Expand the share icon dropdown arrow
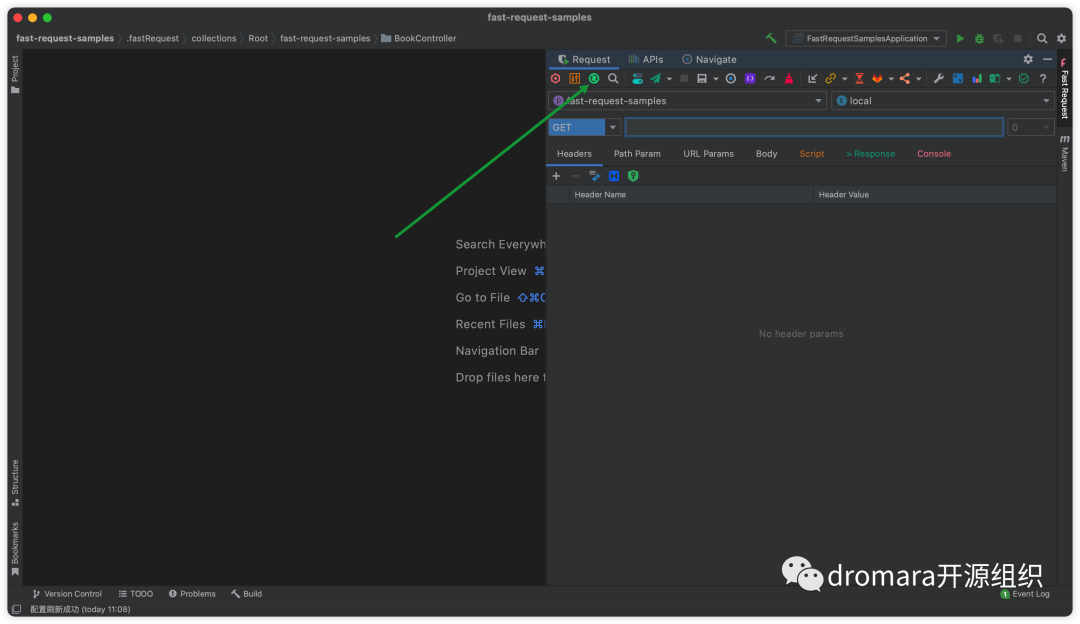 [x=918, y=79]
